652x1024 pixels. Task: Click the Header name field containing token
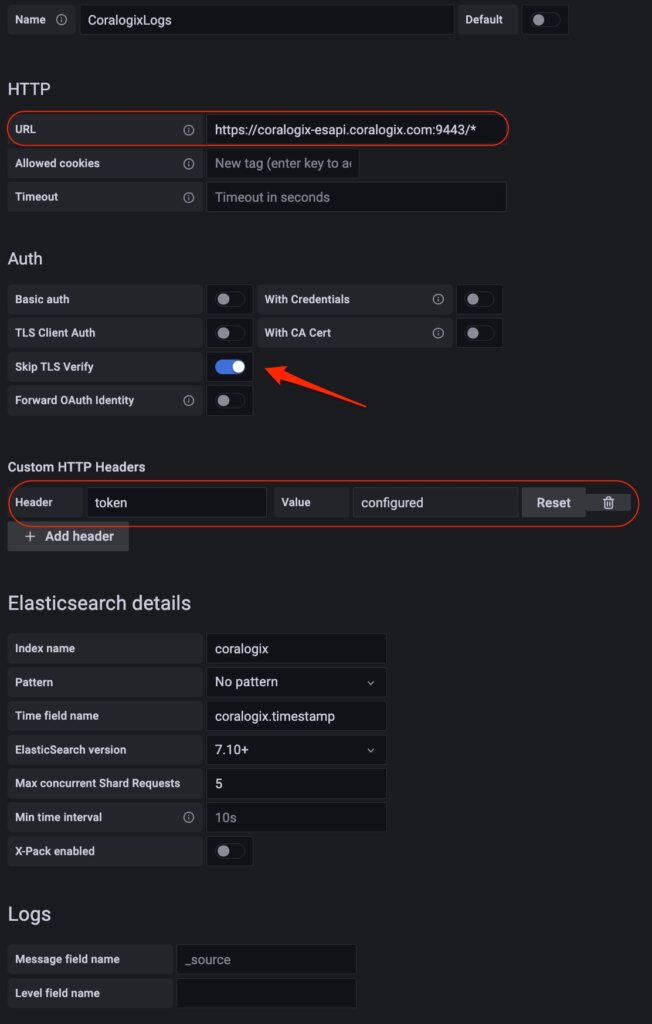(176, 502)
